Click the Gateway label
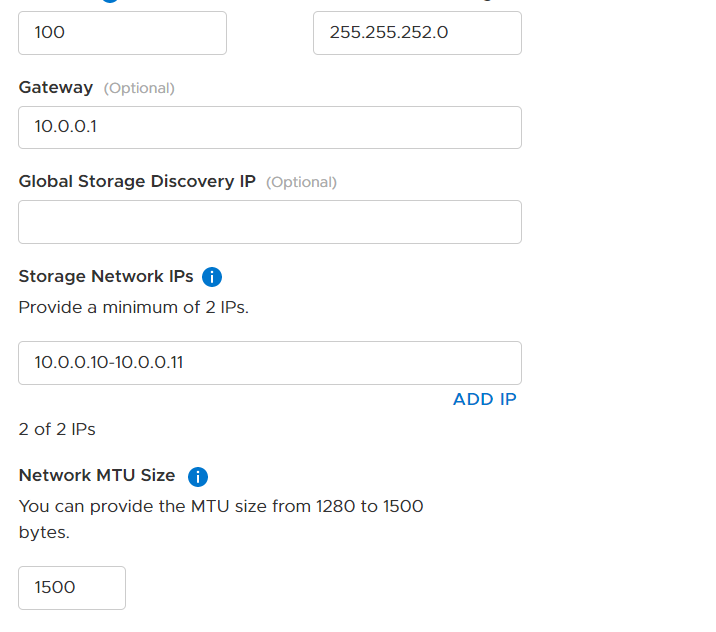Viewport: 716px width, 632px height. pyautogui.click(x=56, y=88)
